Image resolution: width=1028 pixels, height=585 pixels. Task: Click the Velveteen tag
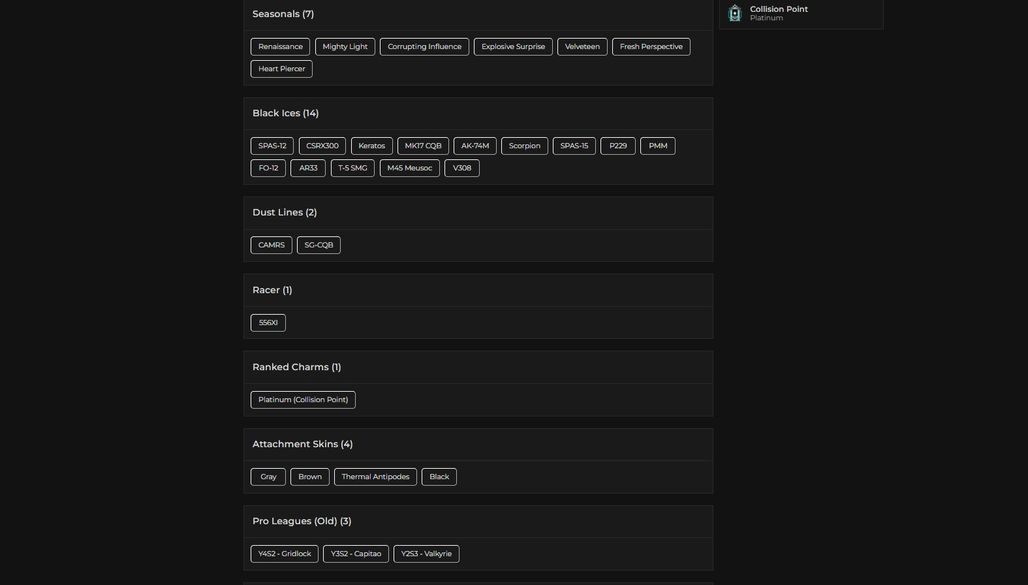click(582, 47)
